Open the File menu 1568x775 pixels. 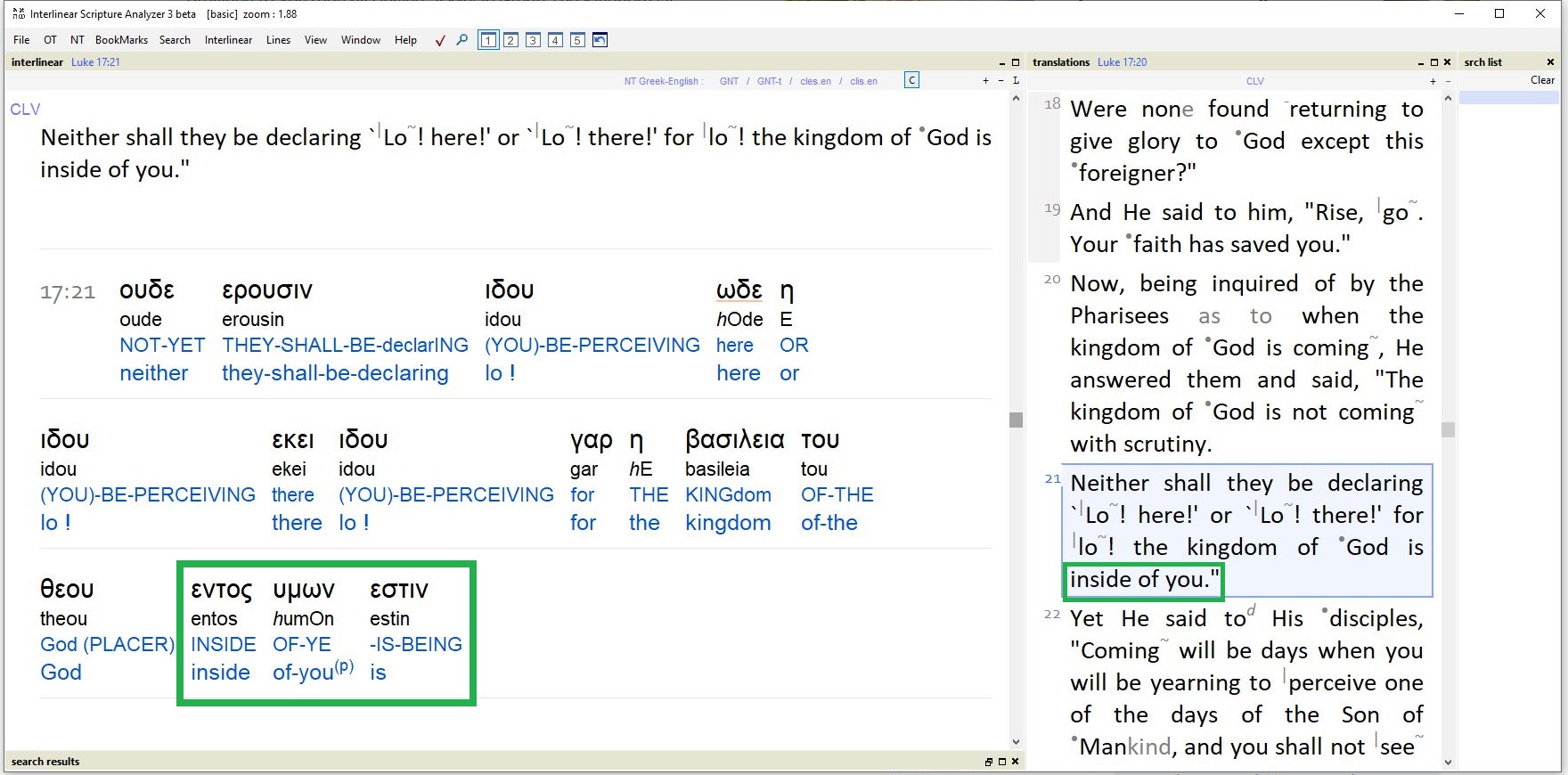point(21,40)
